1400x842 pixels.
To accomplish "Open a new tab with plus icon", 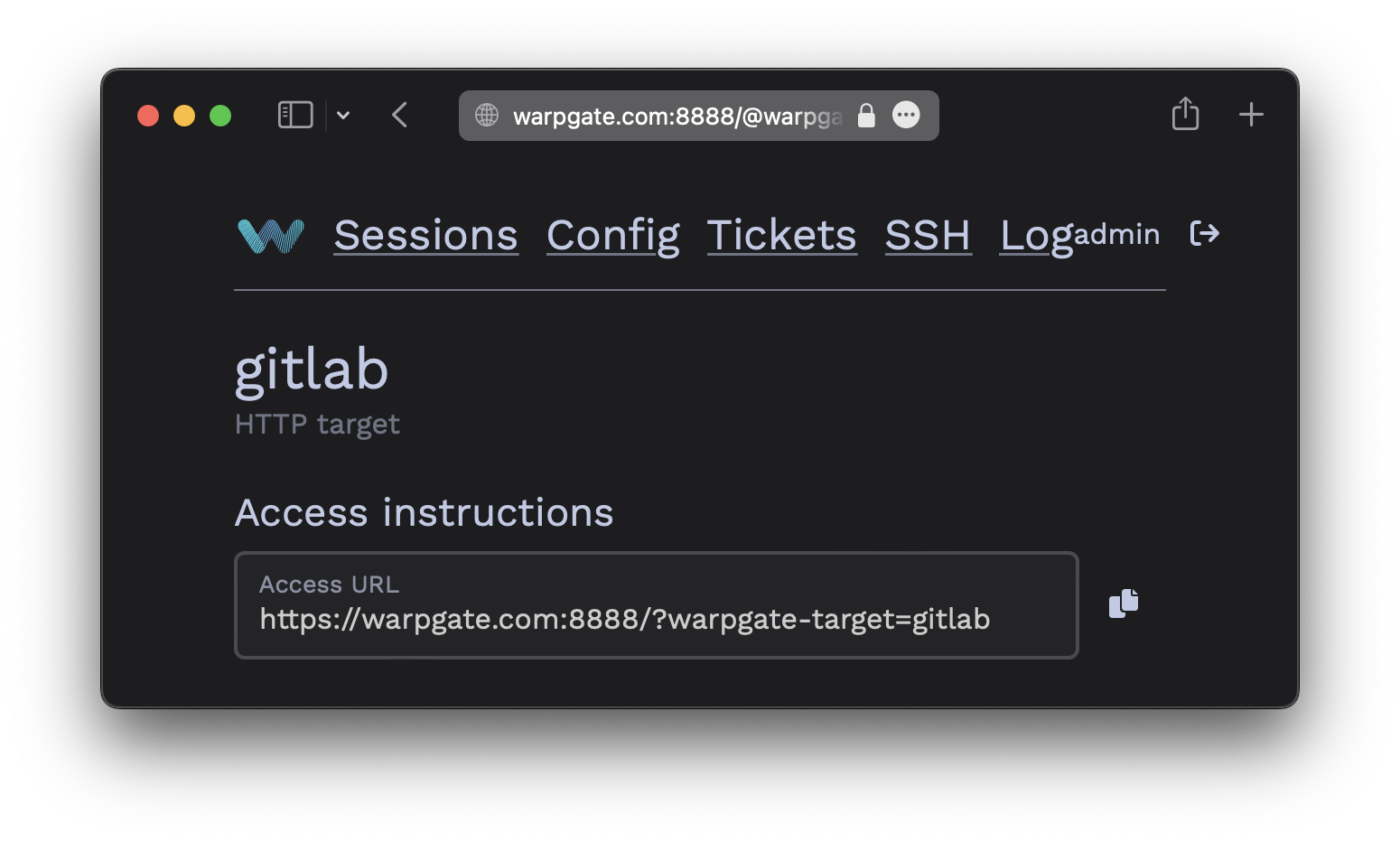I will 1251,115.
